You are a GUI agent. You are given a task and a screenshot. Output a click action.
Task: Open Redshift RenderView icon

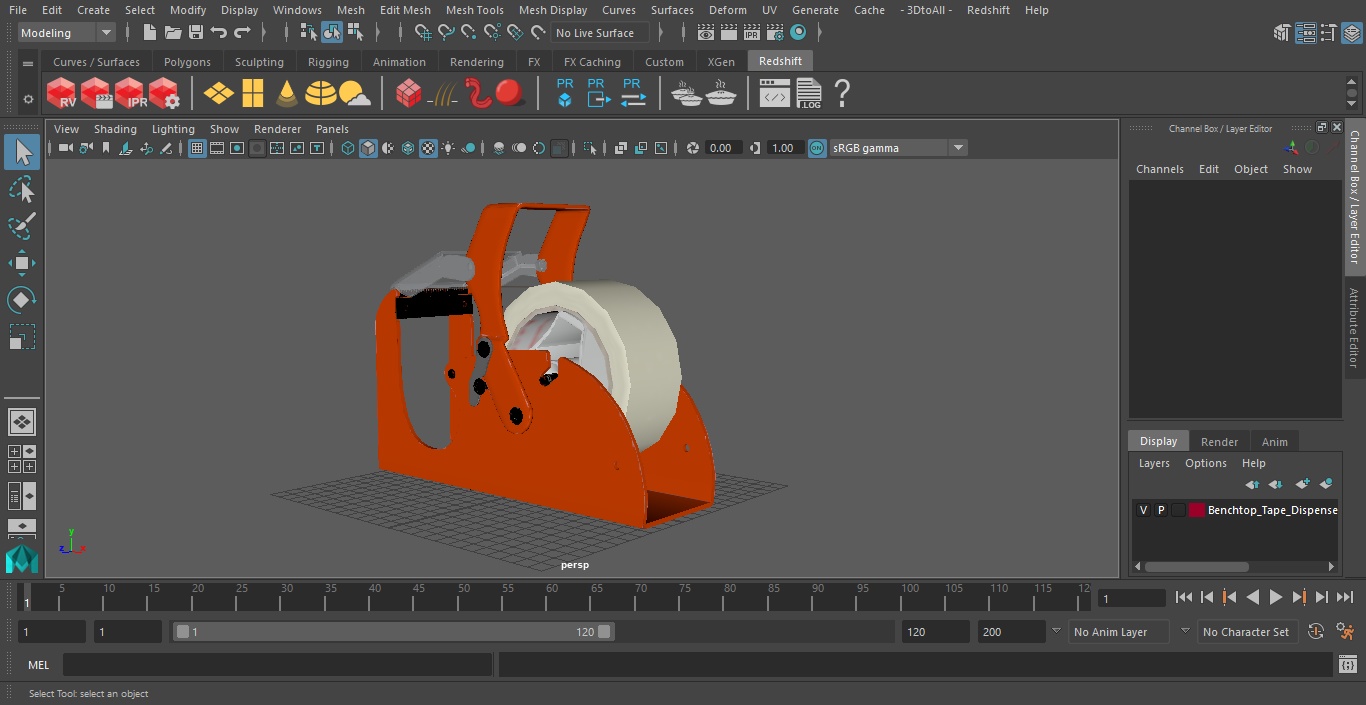tap(62, 94)
